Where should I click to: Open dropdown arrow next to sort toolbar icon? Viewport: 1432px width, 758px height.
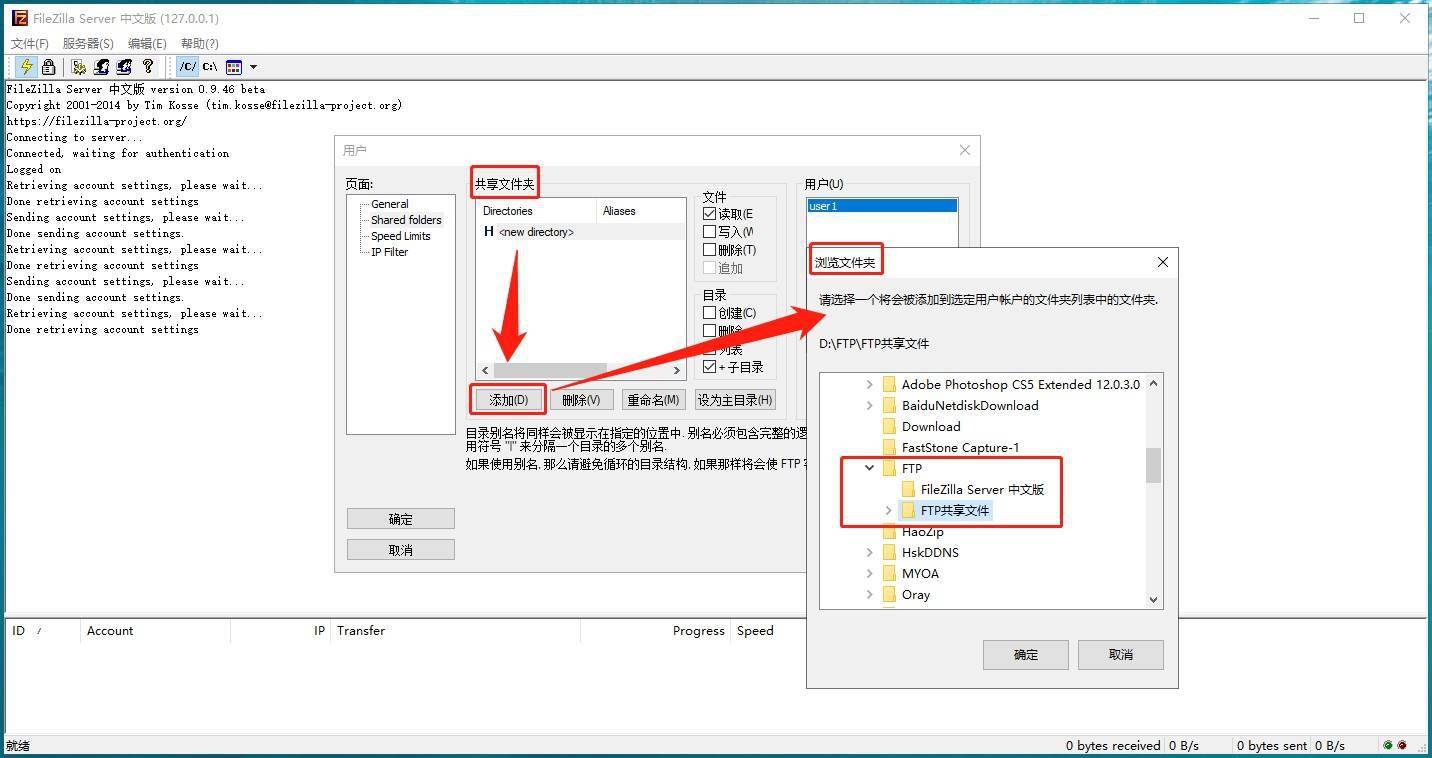(253, 67)
